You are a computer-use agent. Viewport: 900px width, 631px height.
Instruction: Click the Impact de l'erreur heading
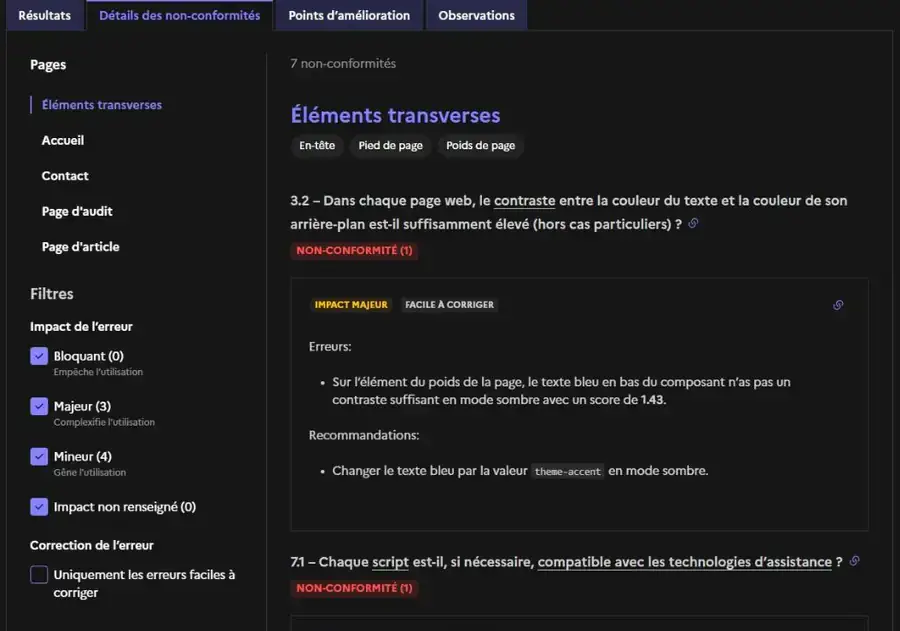(82, 327)
